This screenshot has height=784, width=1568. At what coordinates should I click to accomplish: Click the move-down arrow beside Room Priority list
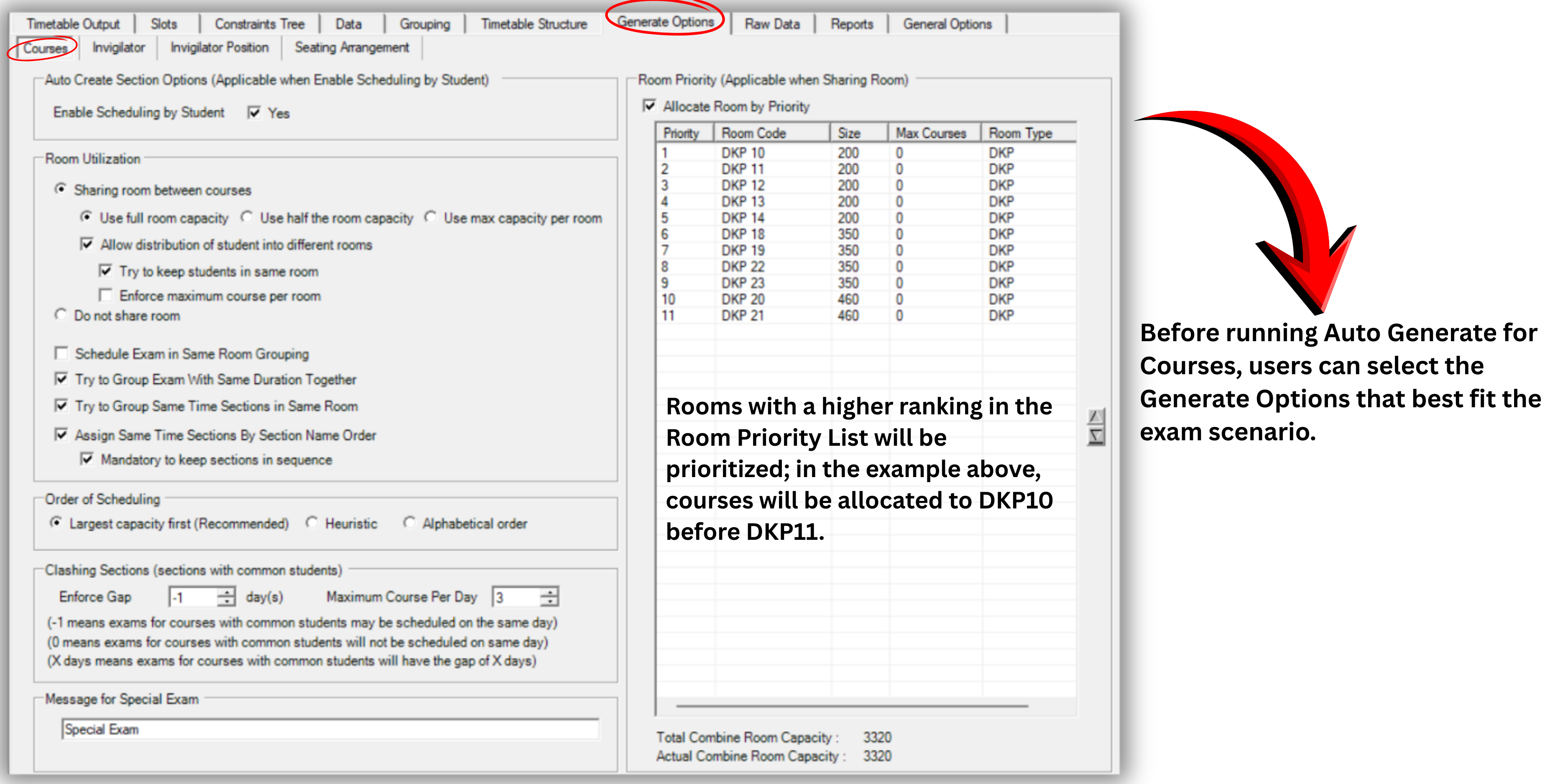(x=1096, y=435)
